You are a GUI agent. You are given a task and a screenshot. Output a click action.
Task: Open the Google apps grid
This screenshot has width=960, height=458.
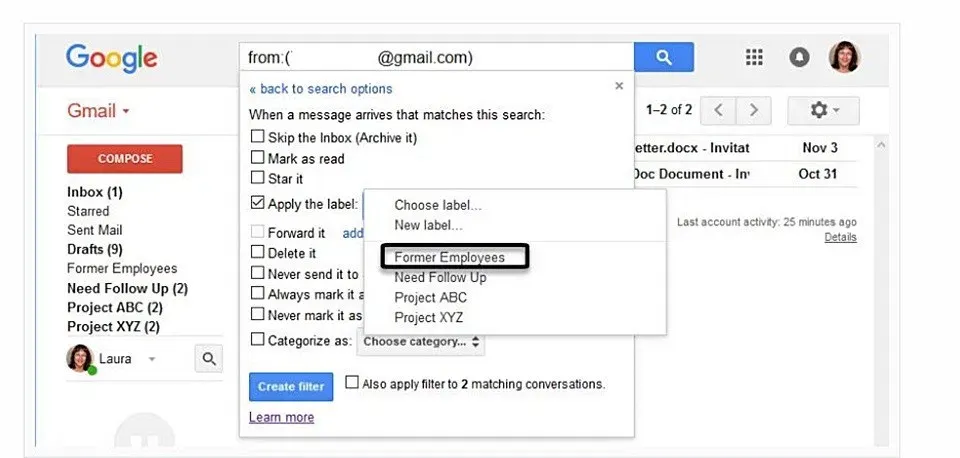coord(755,57)
